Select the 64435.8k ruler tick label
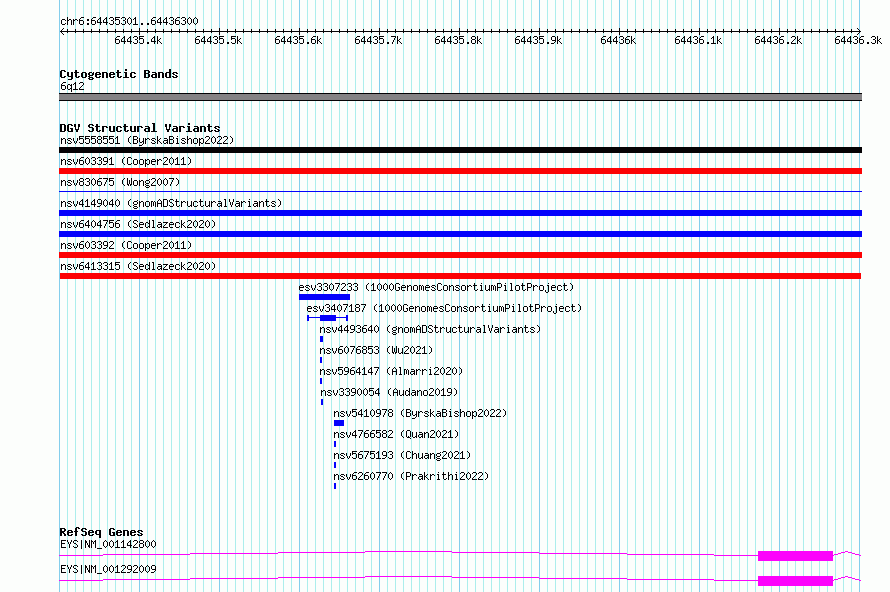Image resolution: width=890 pixels, height=592 pixels. point(458,40)
